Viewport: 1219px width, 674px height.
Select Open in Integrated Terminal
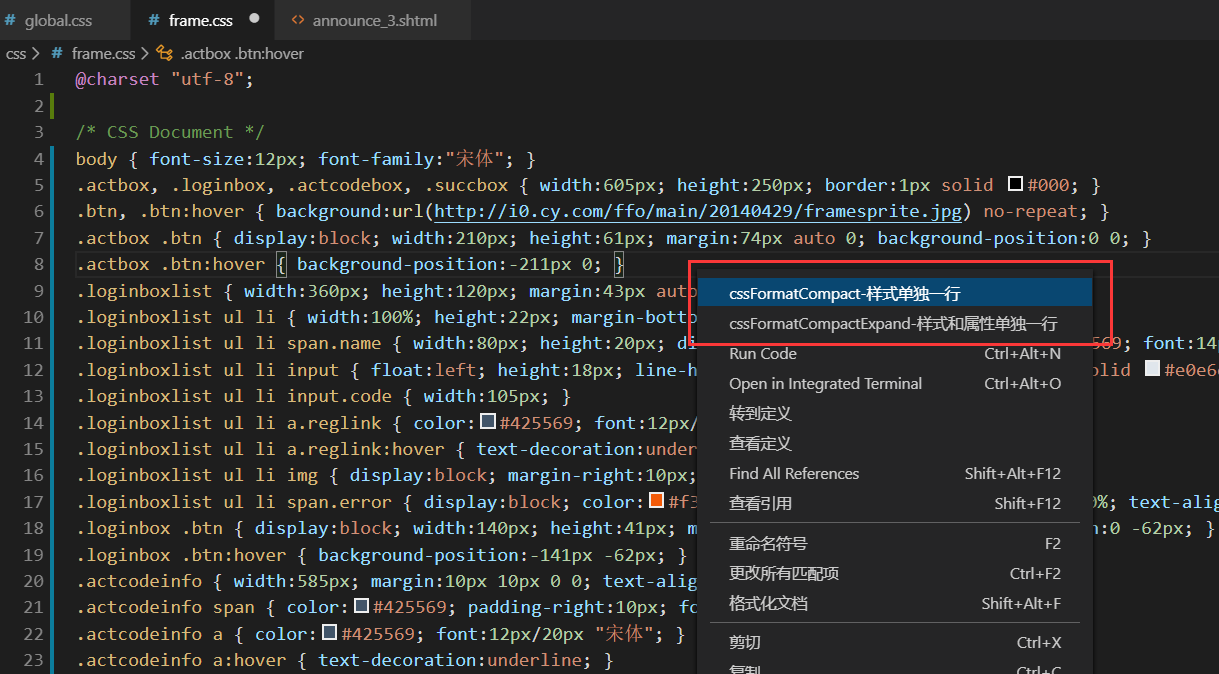pos(895,383)
